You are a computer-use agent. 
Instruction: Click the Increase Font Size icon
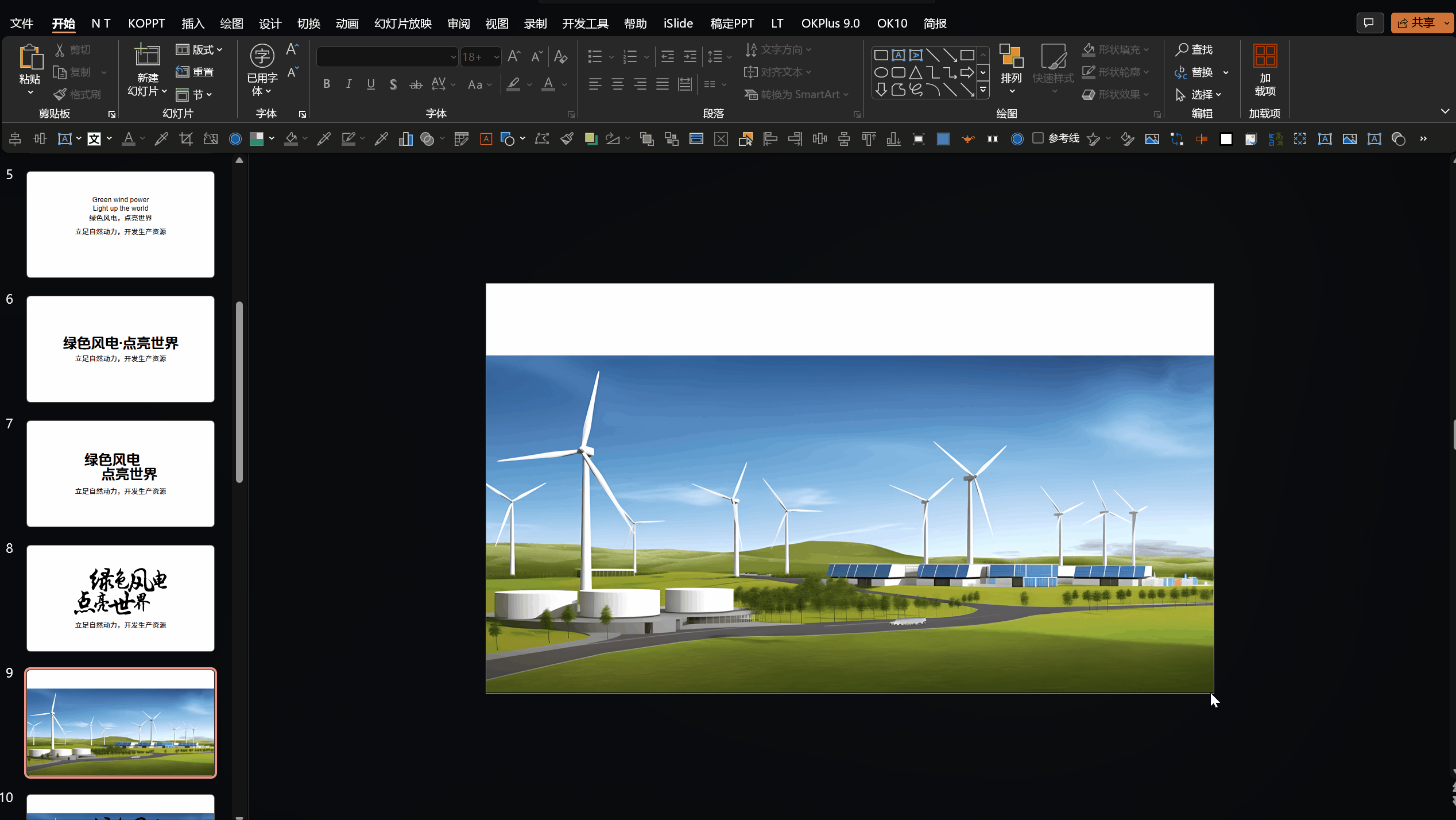coord(514,56)
